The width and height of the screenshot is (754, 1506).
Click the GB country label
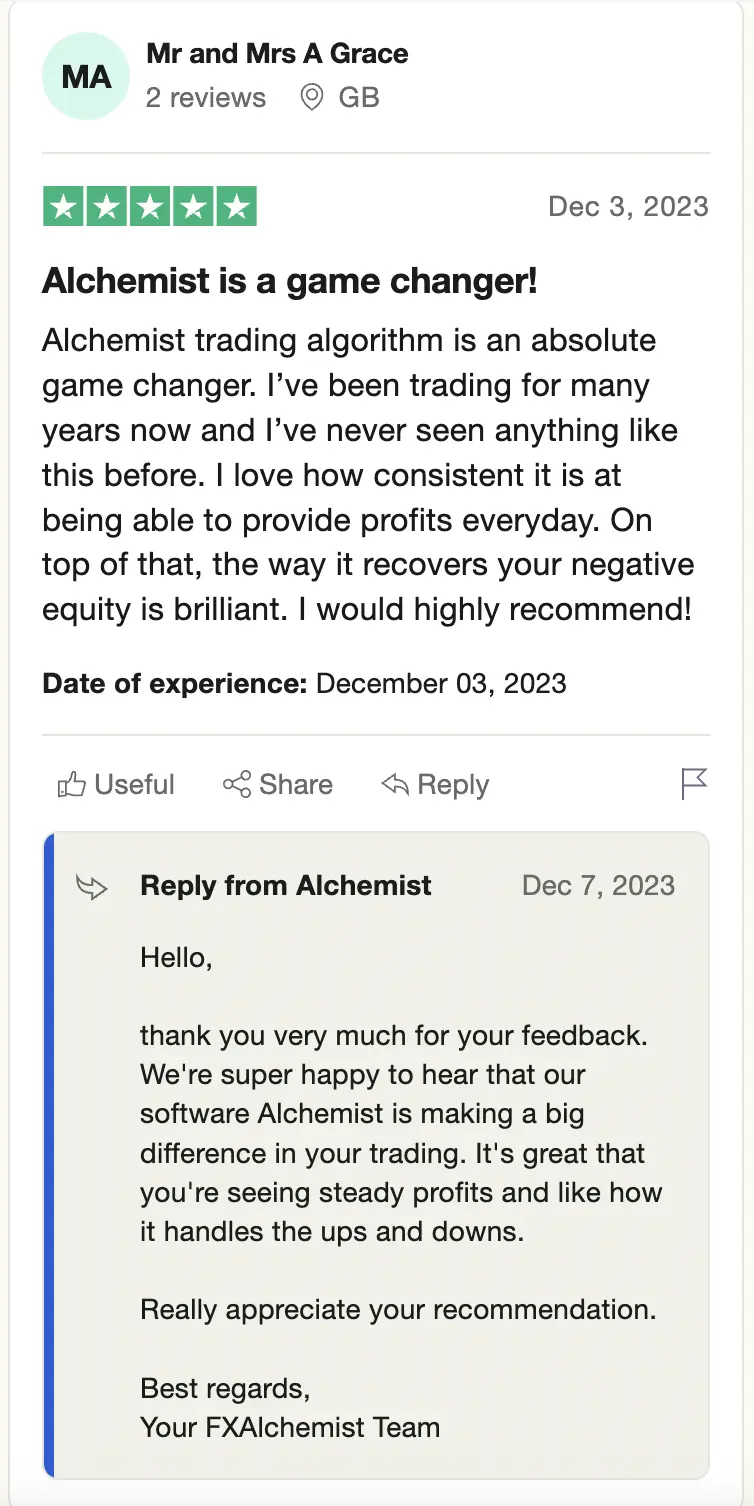[359, 98]
